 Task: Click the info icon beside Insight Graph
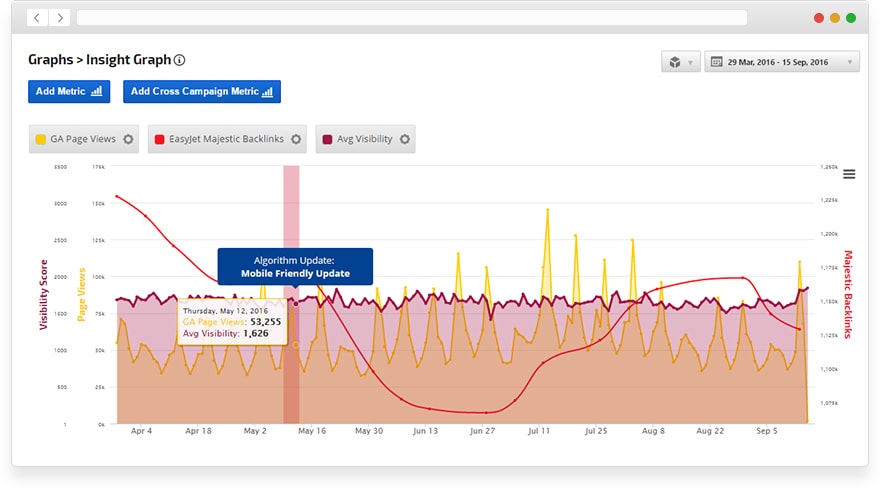click(180, 60)
